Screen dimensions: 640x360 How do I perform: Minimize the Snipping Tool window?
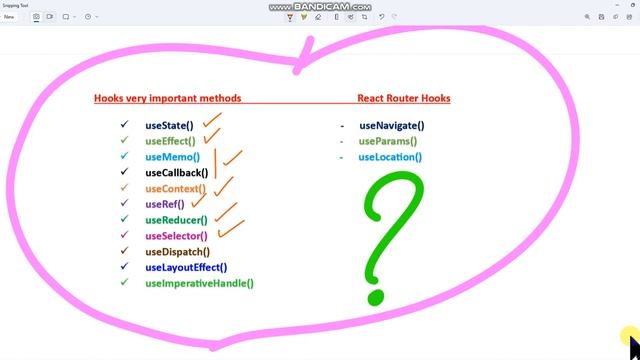click(617, 5)
